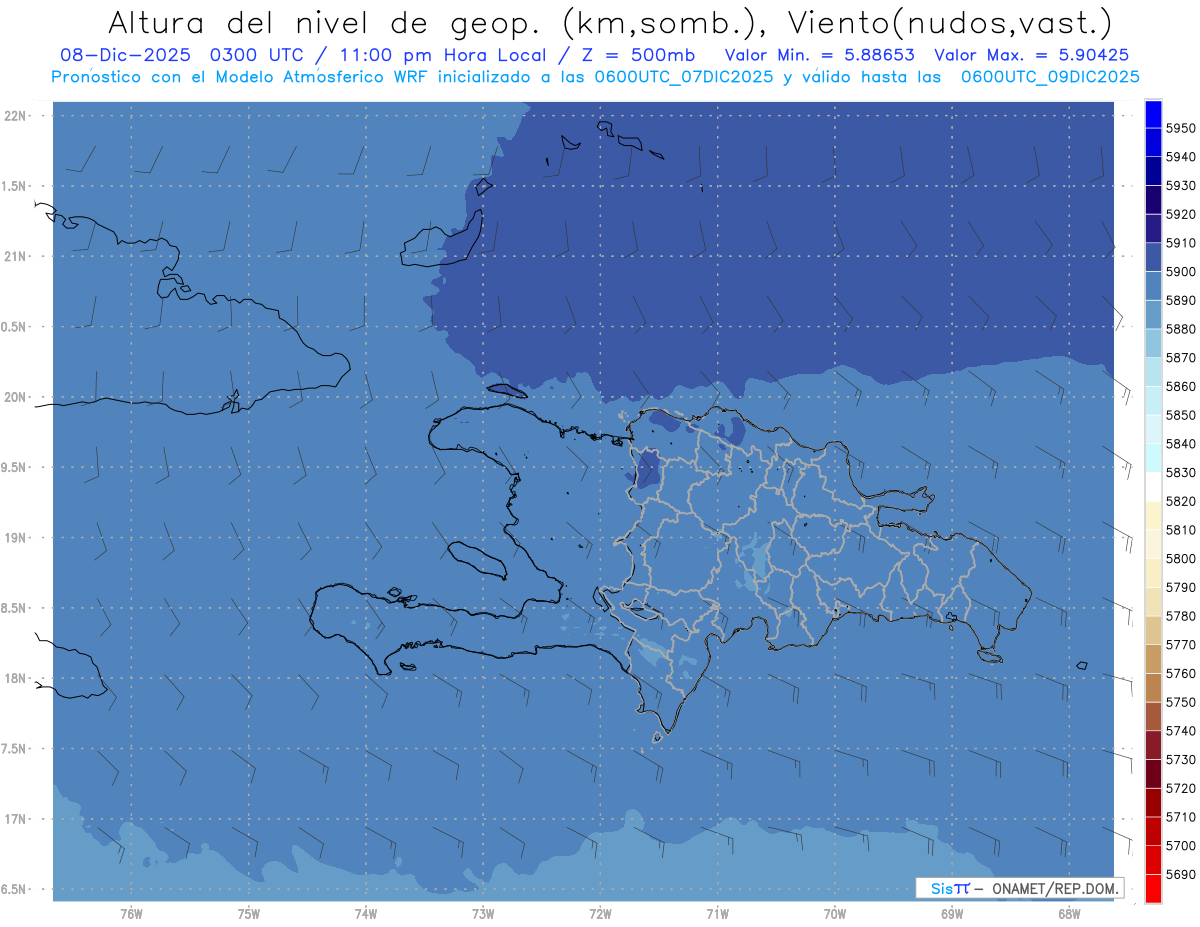Click the '5870' colorbar label
Viewport: 1200px width, 927px height.
[1181, 357]
